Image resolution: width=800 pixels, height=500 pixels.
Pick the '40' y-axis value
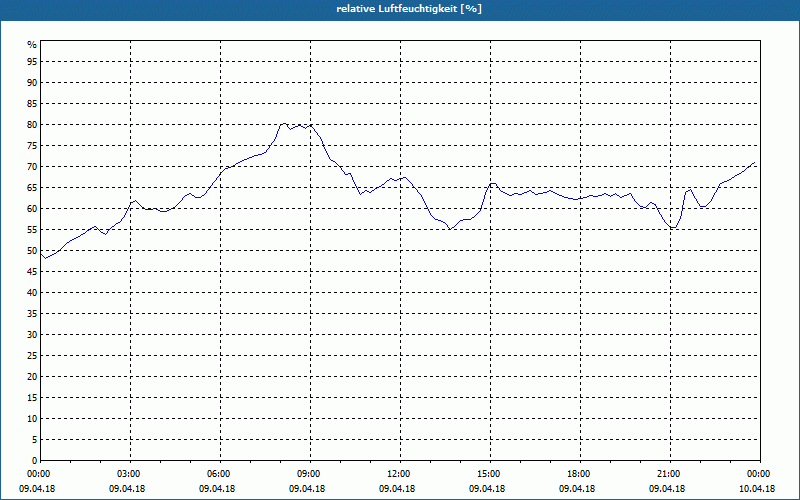(32, 292)
